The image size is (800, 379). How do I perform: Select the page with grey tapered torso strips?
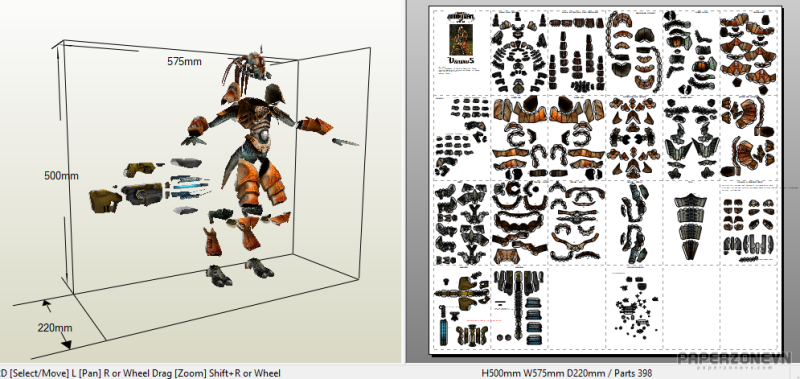pyautogui.click(x=691, y=222)
